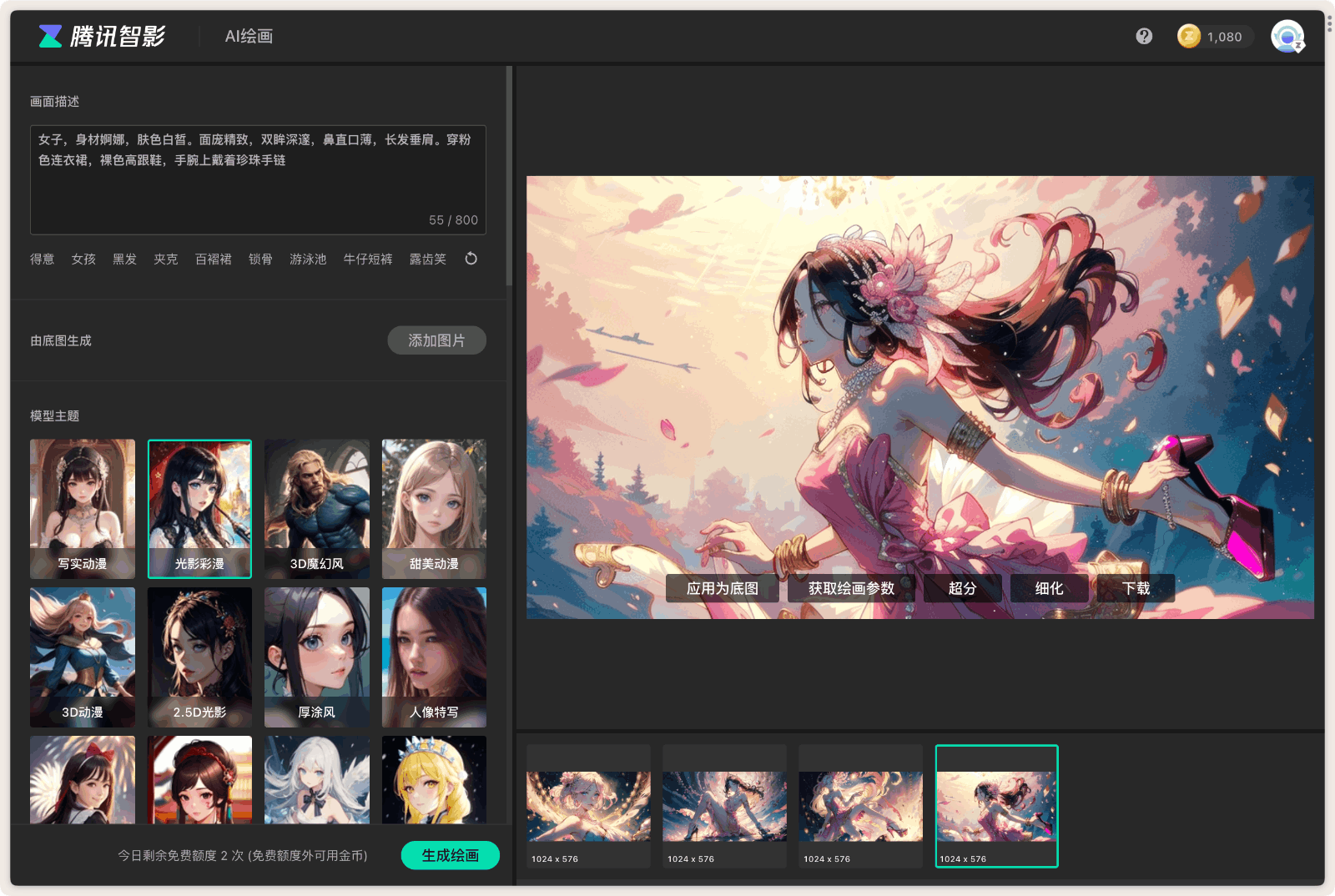Download the generated image via 下载
Screen dimensions: 1335x896
[1136, 588]
